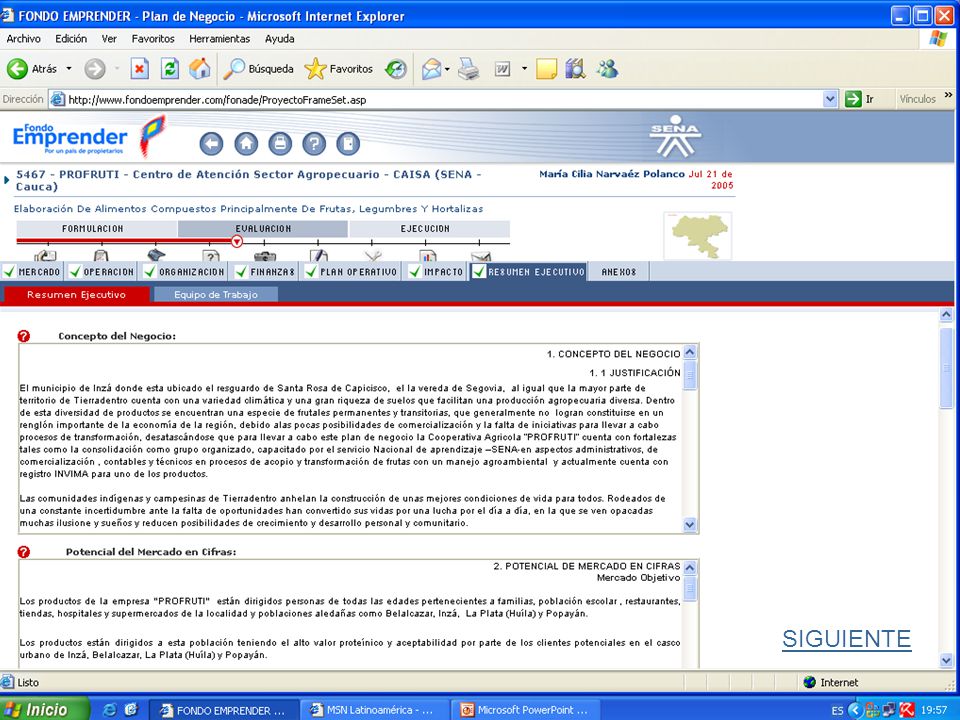This screenshot has width=960, height=720.
Task: Click the Cauca map thumbnail
Action: (697, 235)
